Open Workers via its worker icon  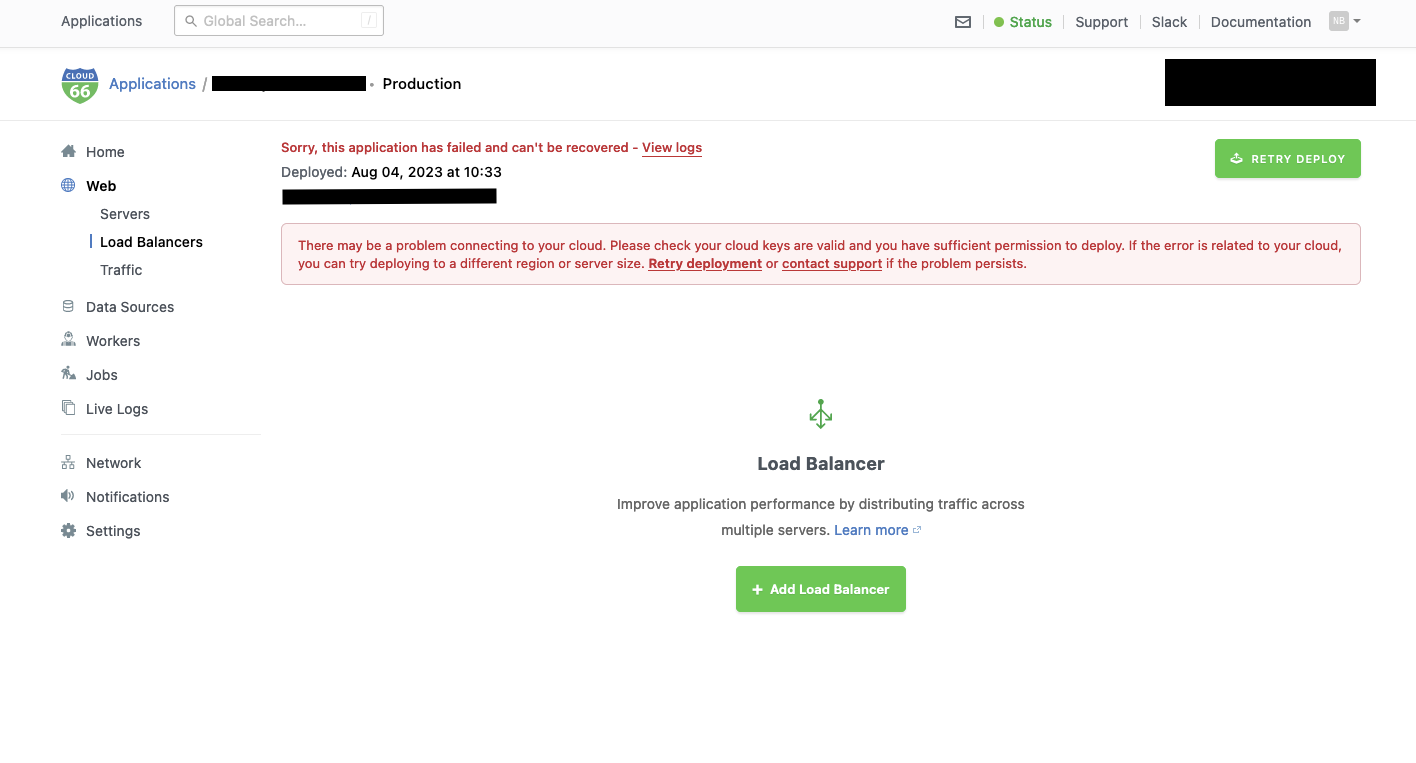[x=68, y=340]
